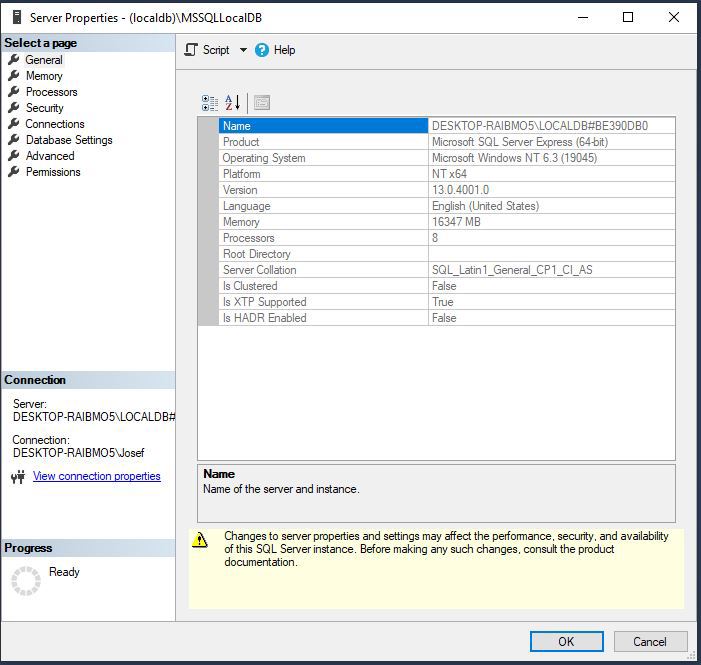701x665 pixels.
Task: Click the value Microsoft SQL Server Express (64-bit)
Action: point(520,142)
